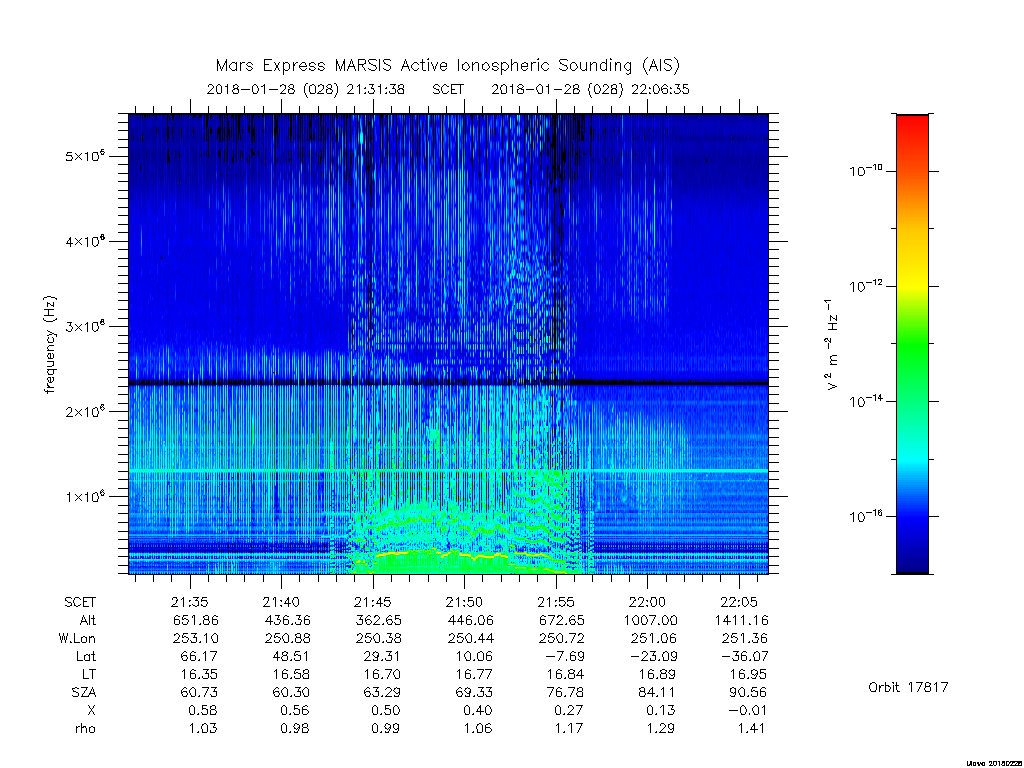Click the SZA value '69.33'
This screenshot has height=768, width=1024.
473,692
